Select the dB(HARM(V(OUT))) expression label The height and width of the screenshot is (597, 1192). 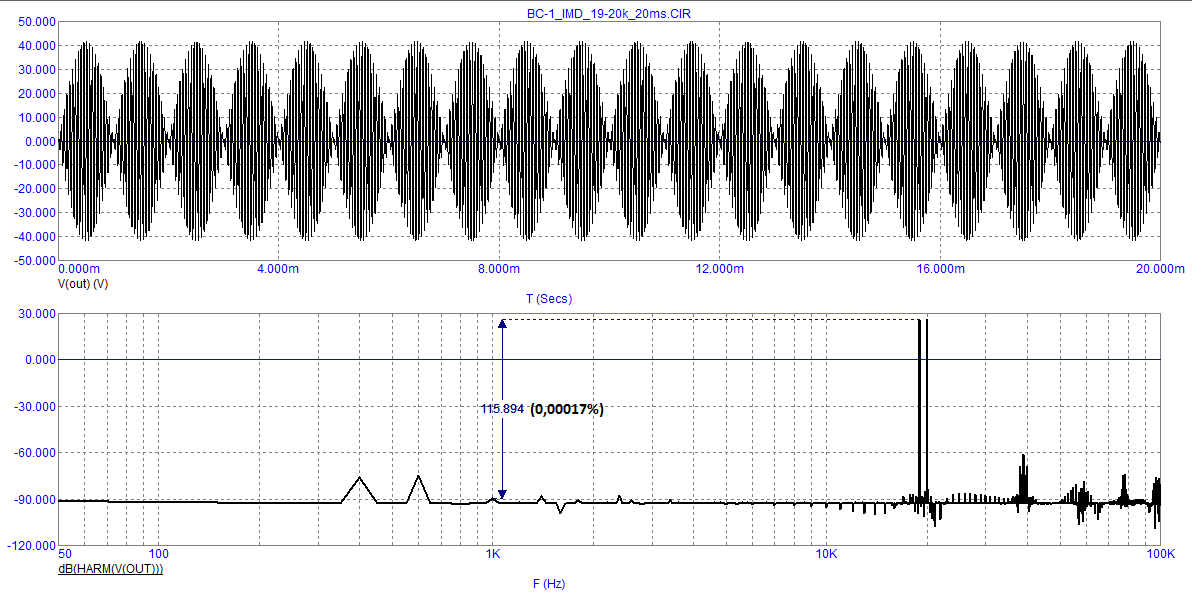[111, 568]
